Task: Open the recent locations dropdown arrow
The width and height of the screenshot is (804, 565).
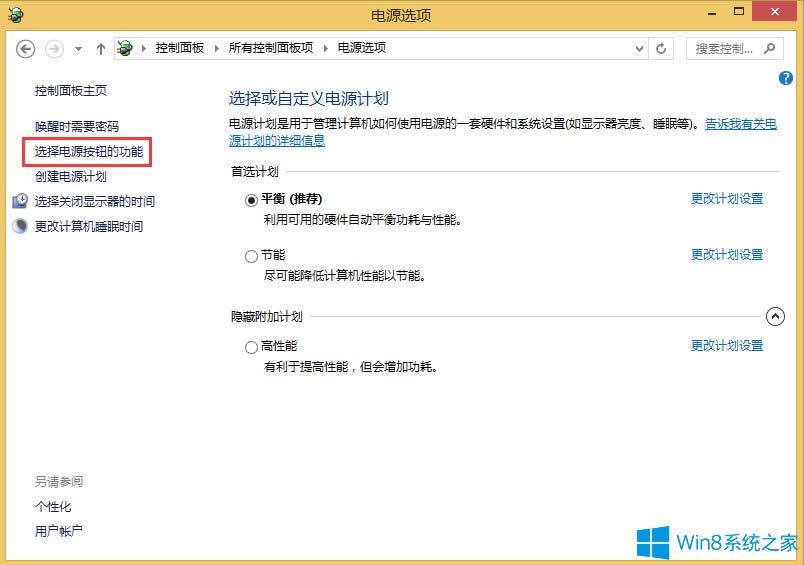Action: (x=78, y=49)
